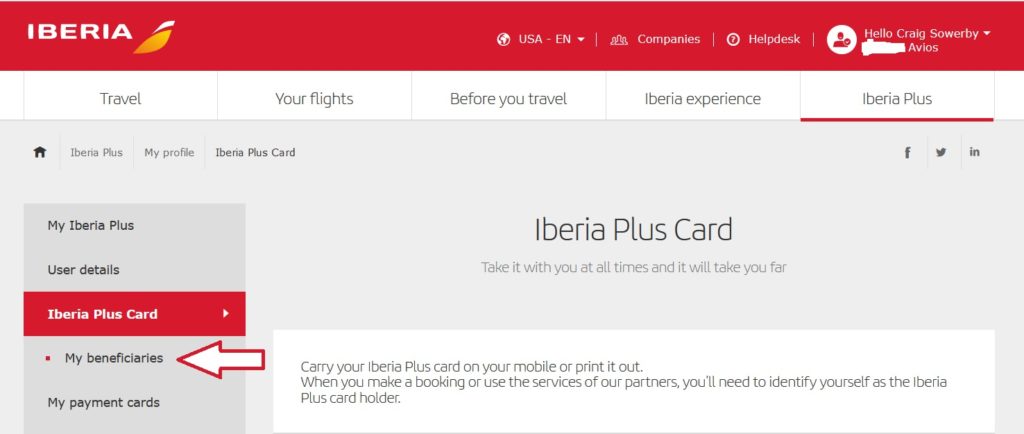The width and height of the screenshot is (1024, 434).
Task: Open User details in sidebar
Action: 83,270
